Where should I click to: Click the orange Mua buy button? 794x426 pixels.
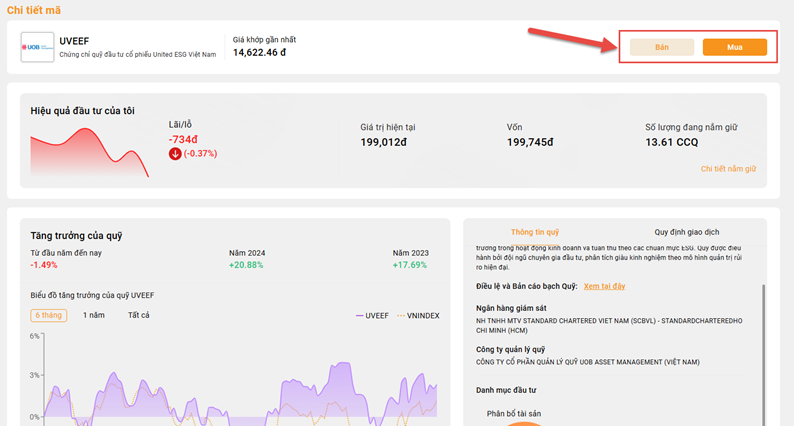(734, 47)
